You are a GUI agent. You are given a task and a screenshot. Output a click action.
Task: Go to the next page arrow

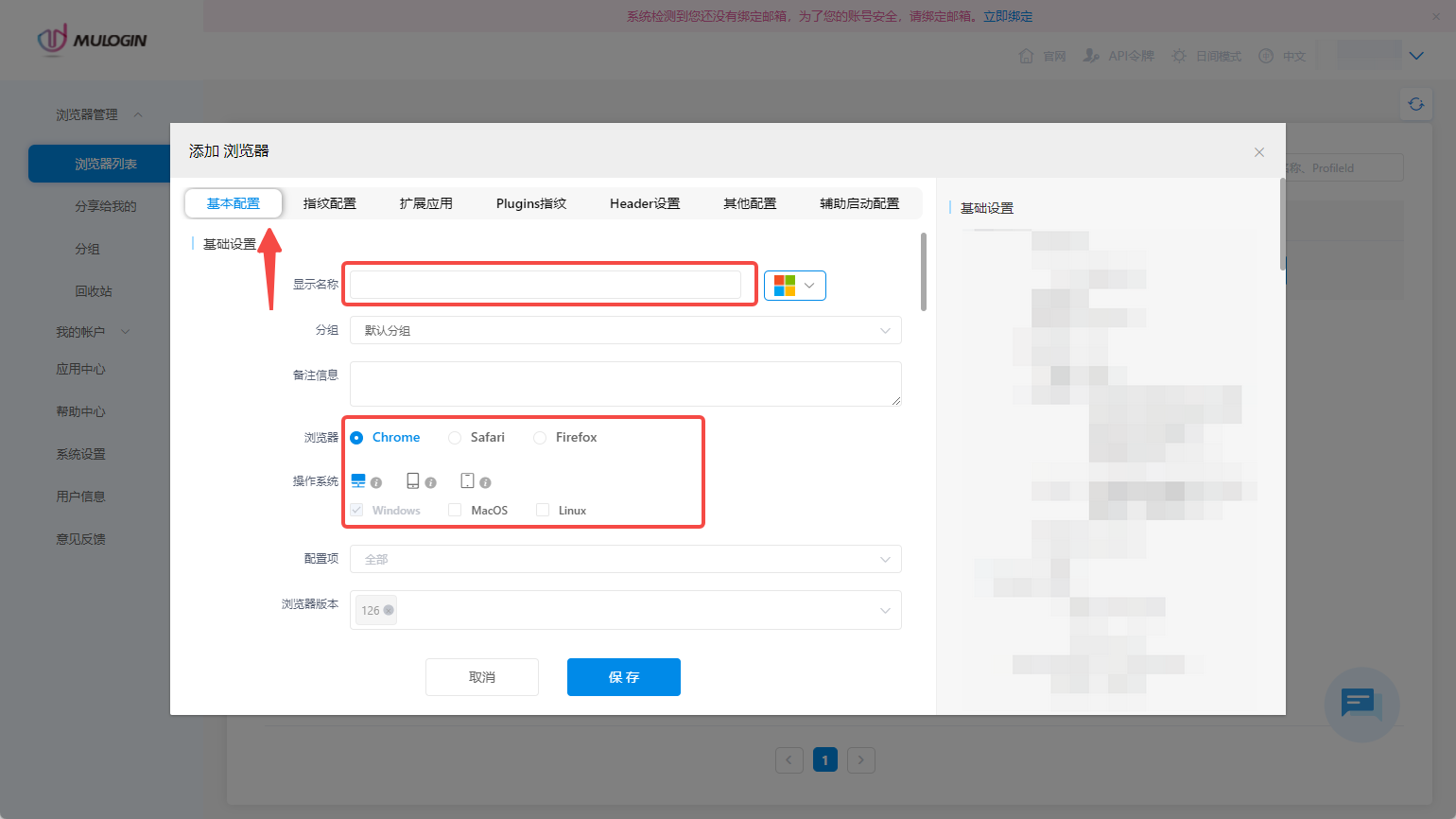coord(861,759)
